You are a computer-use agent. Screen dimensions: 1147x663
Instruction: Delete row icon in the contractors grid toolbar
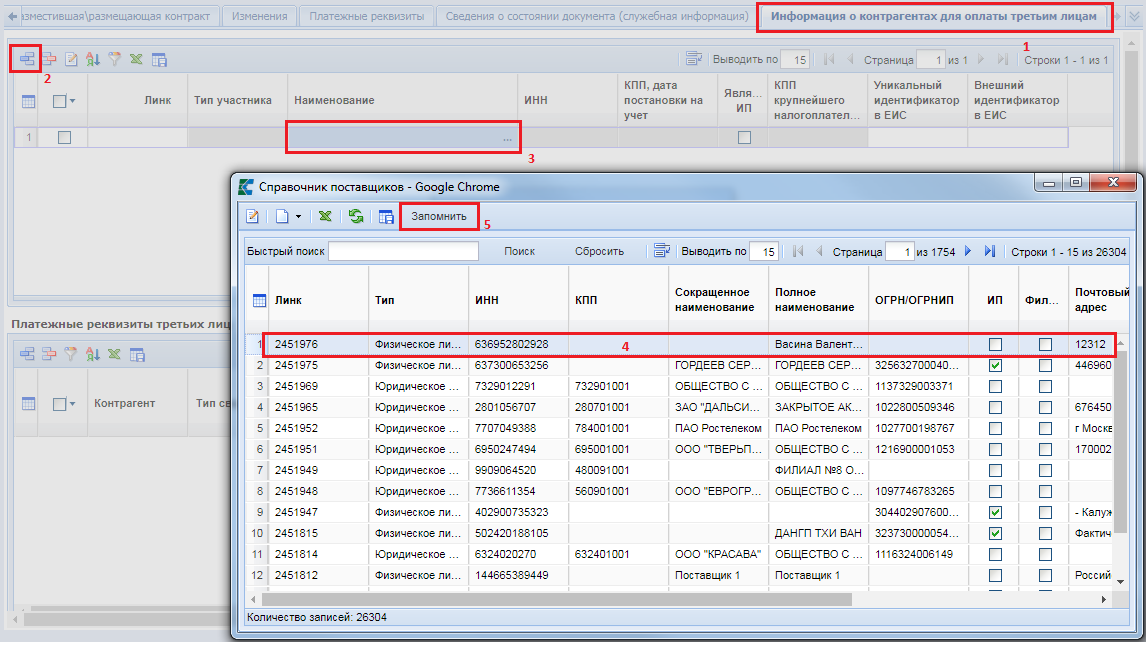pyautogui.click(x=49, y=59)
